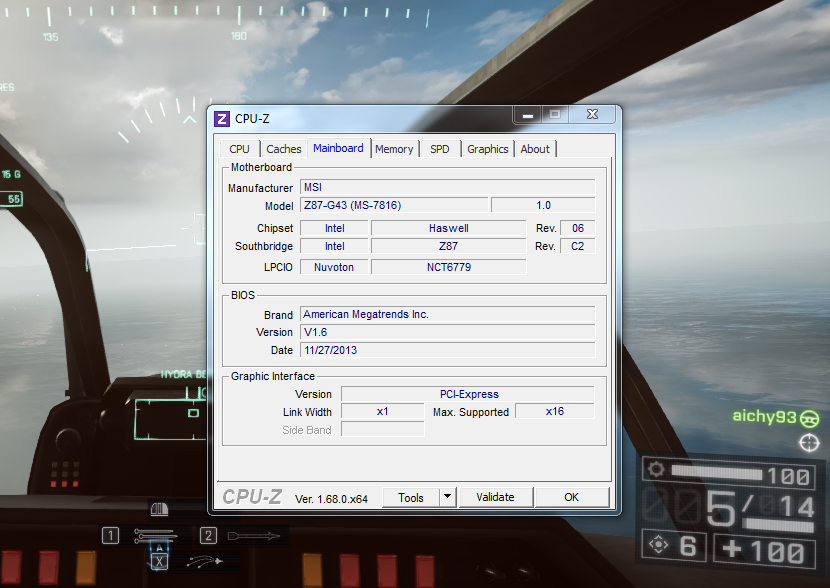
Task: Click weapon slot 2 number box
Action: (208, 536)
